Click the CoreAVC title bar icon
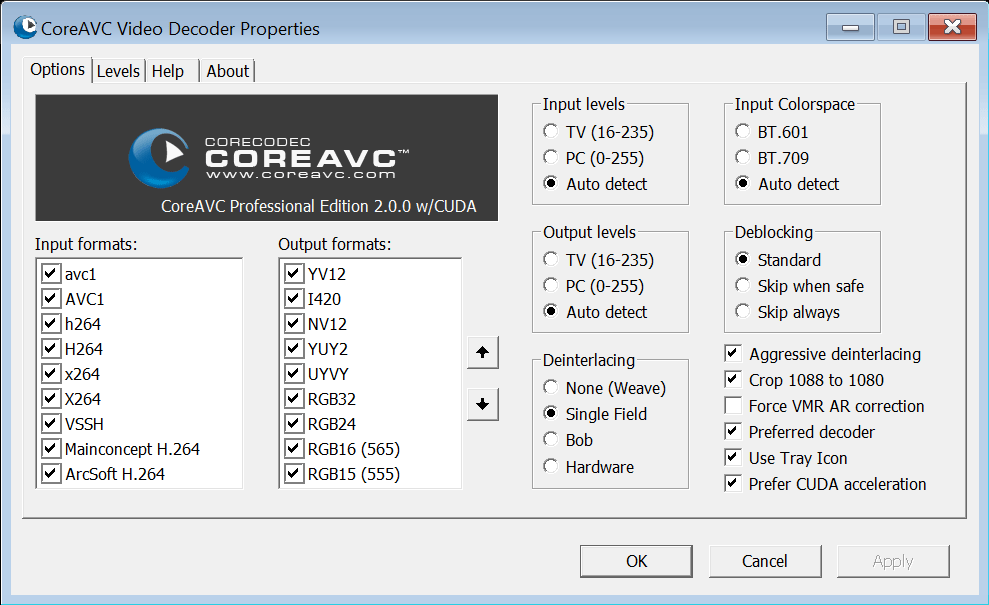Image resolution: width=989 pixels, height=605 pixels. (25, 27)
